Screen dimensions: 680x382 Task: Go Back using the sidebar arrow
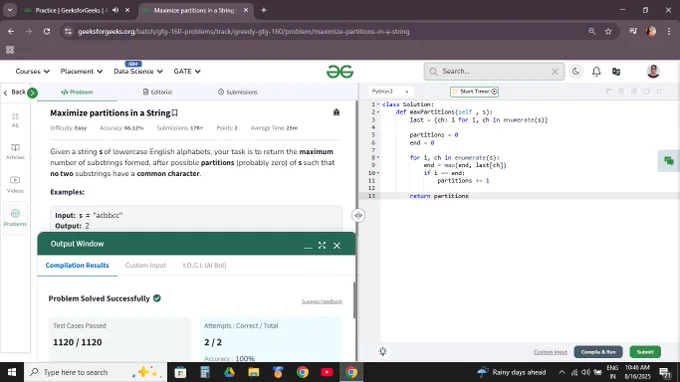(14, 92)
